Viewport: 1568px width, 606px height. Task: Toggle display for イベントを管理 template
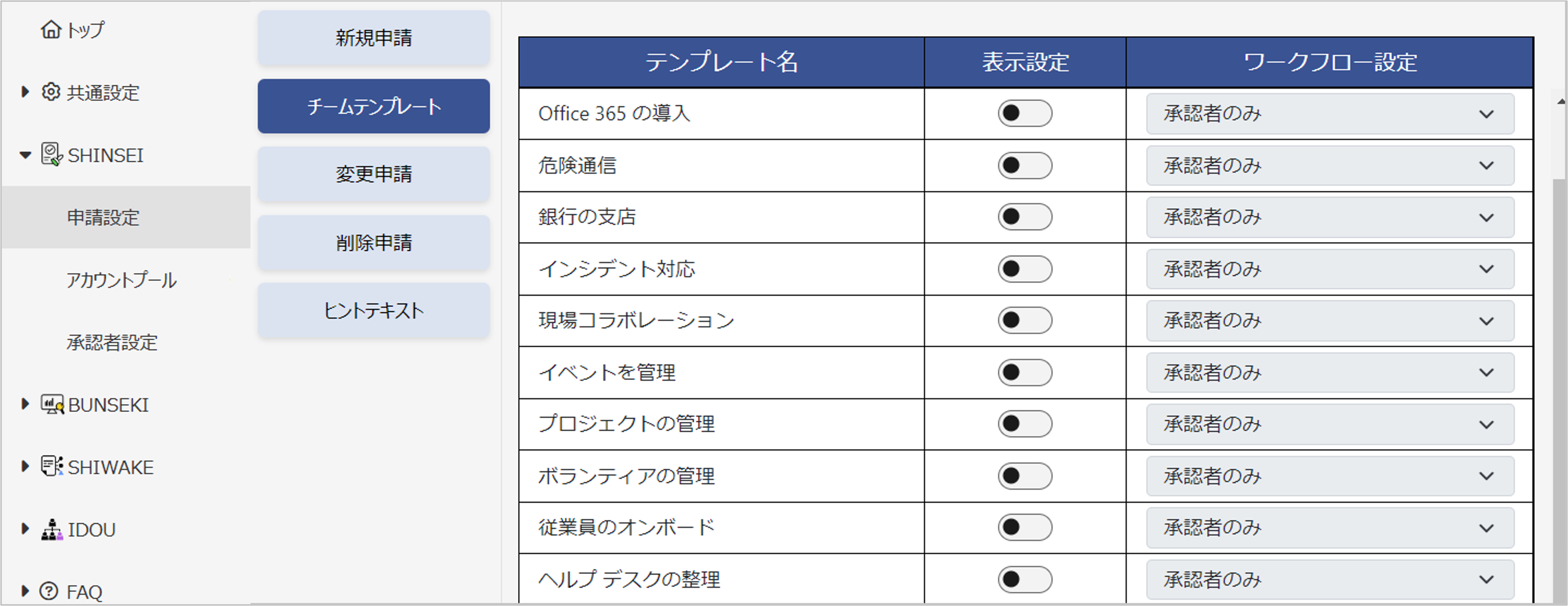click(x=1024, y=372)
